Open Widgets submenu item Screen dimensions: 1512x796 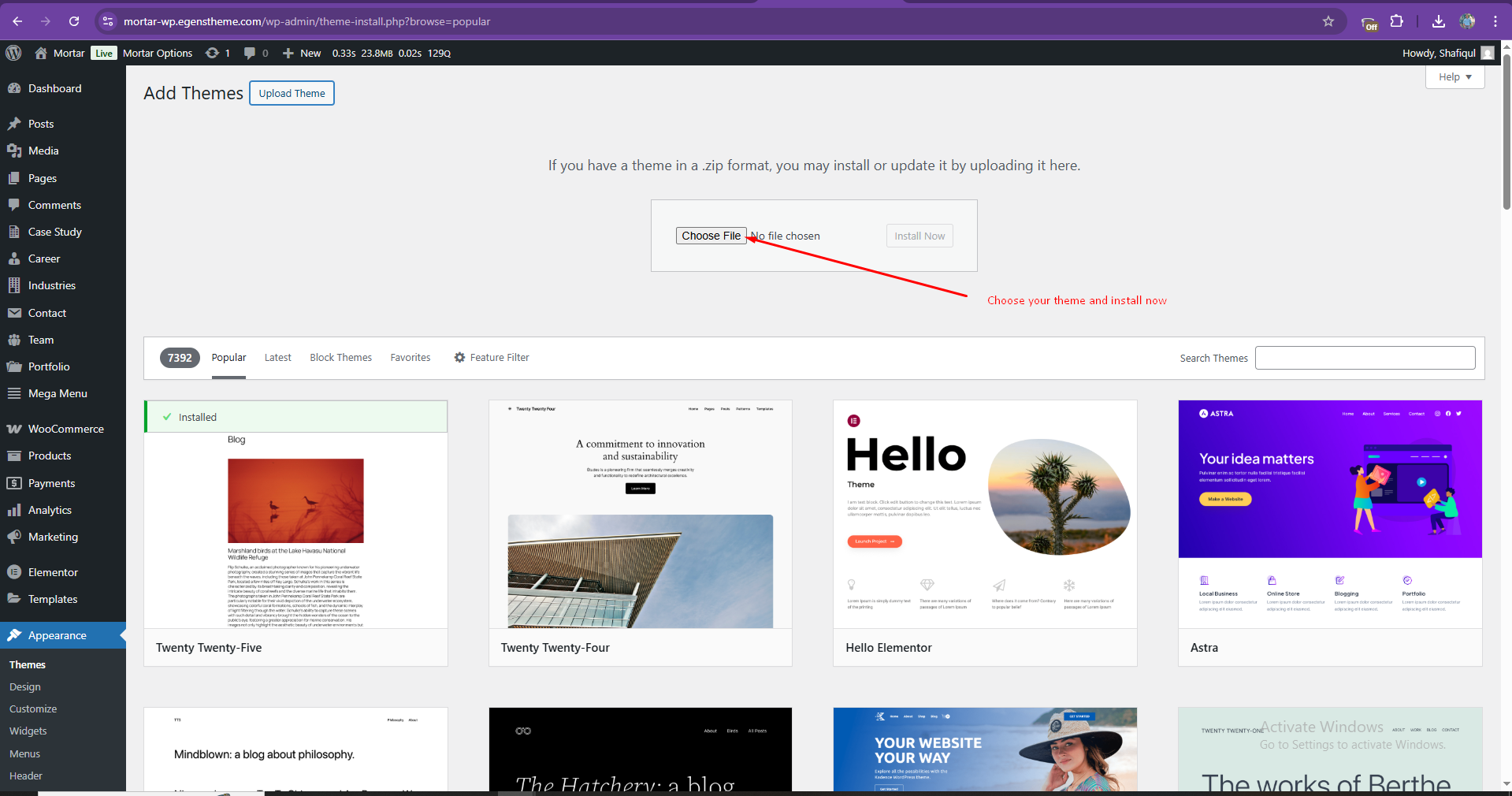(x=28, y=731)
